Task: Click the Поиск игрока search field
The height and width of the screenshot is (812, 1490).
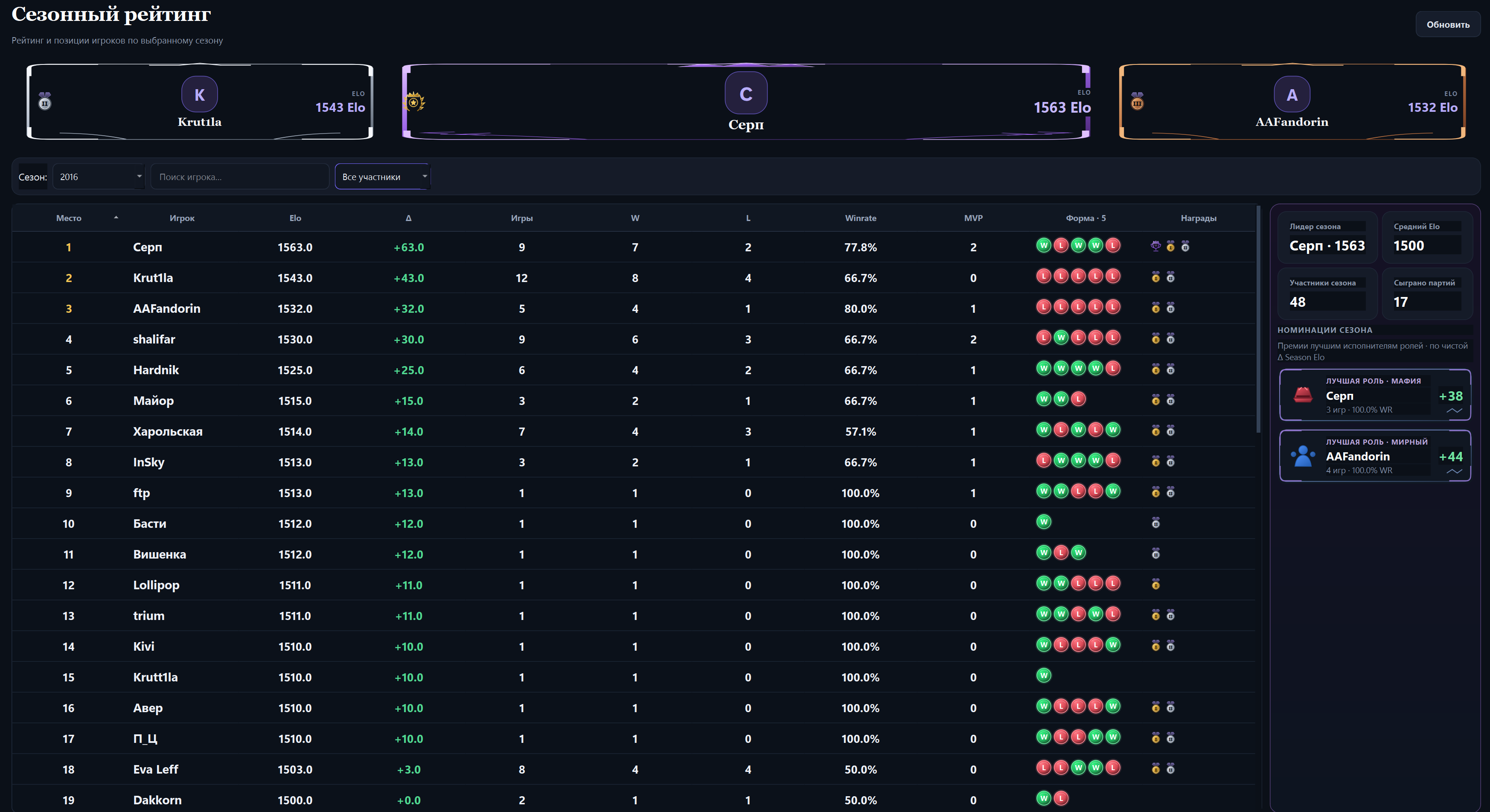Action: click(239, 176)
